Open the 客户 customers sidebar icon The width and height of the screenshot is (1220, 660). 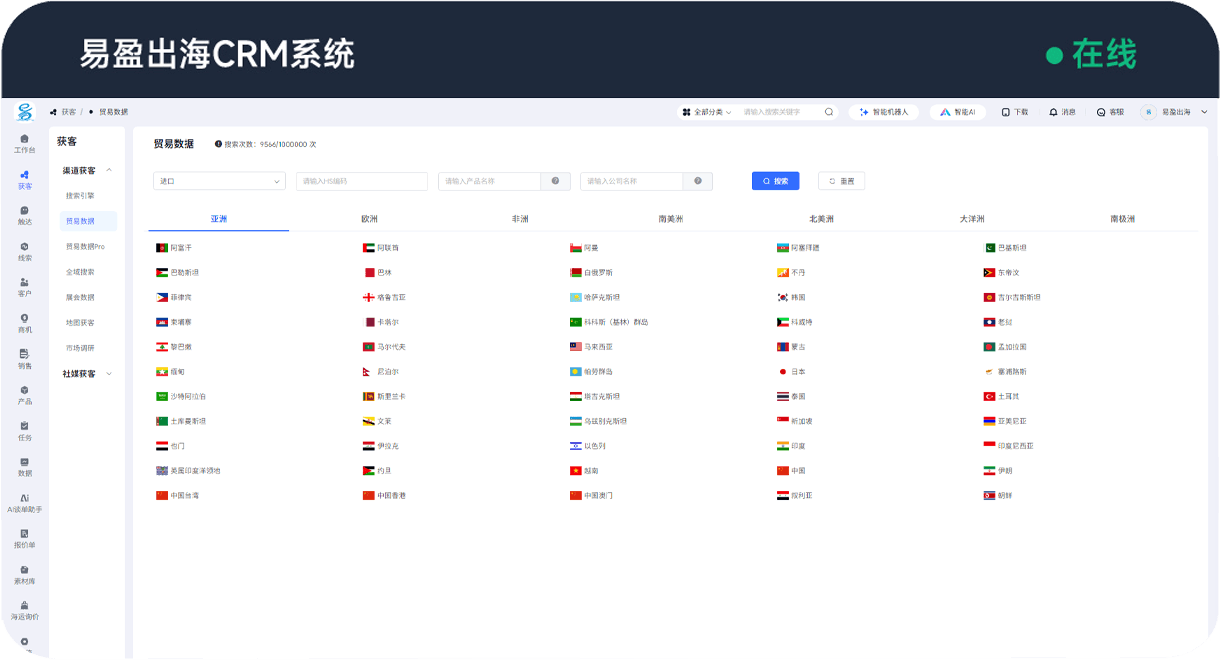point(24,287)
